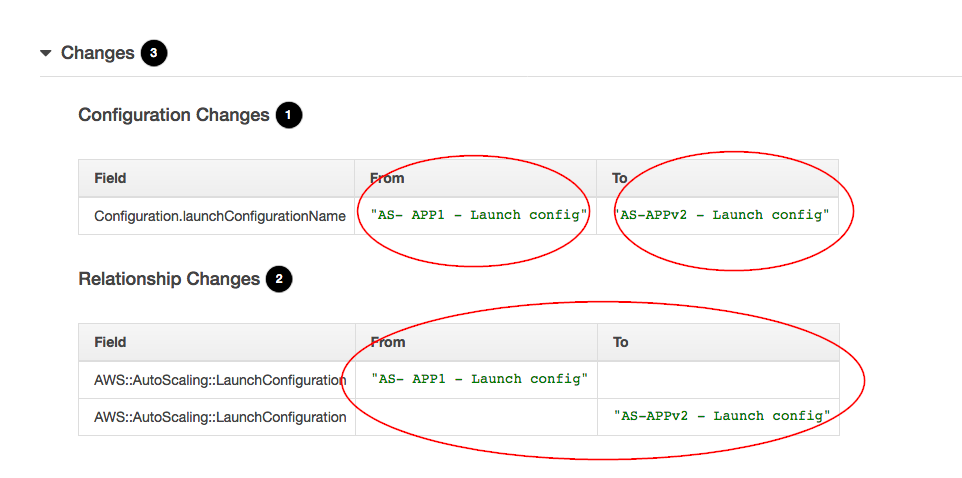Viewport: 962px width, 478px height.
Task: Select To value in Configuration.launchConfigurationName row
Action: click(x=722, y=215)
